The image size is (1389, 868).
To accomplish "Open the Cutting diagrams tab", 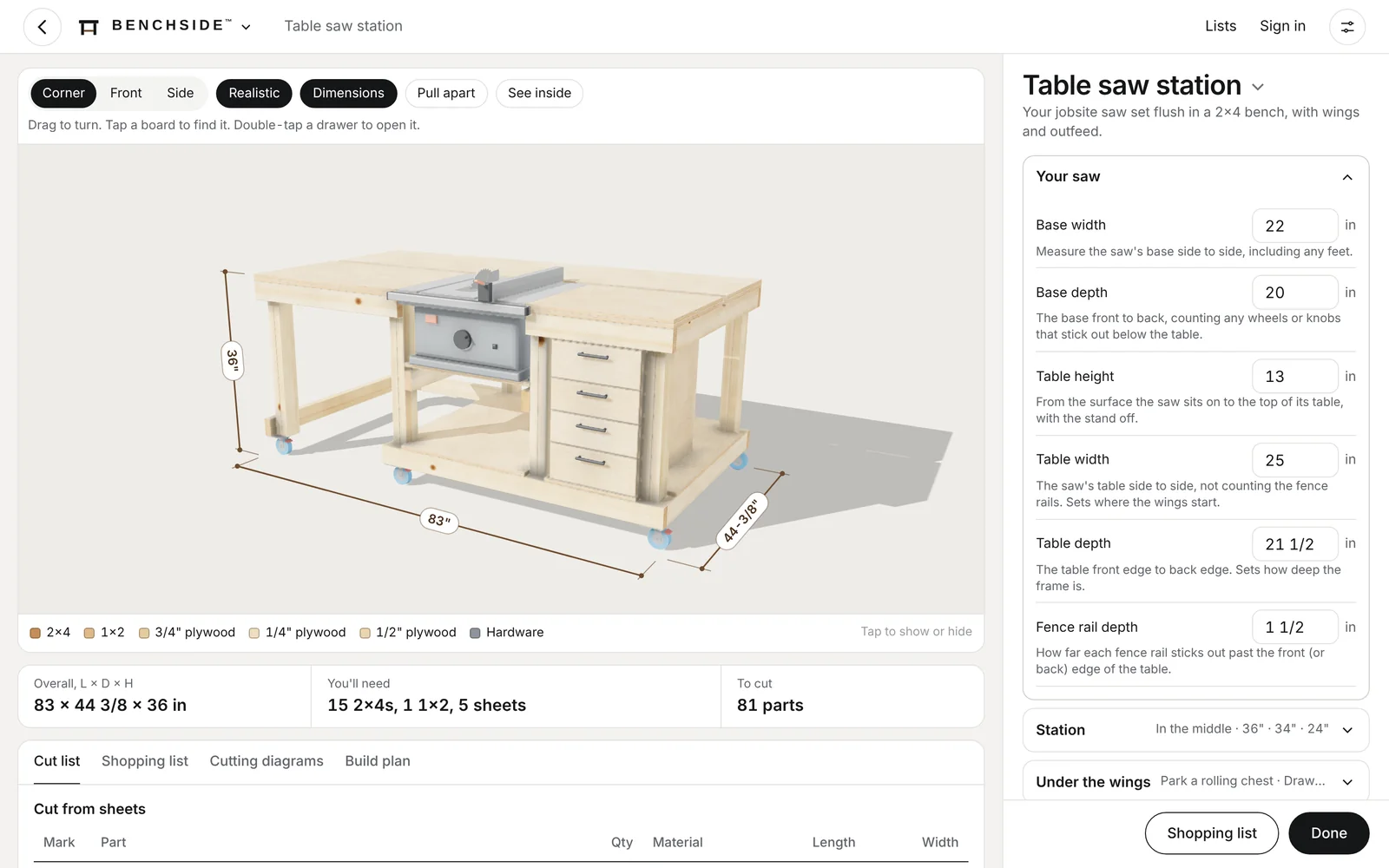I will coord(267,761).
